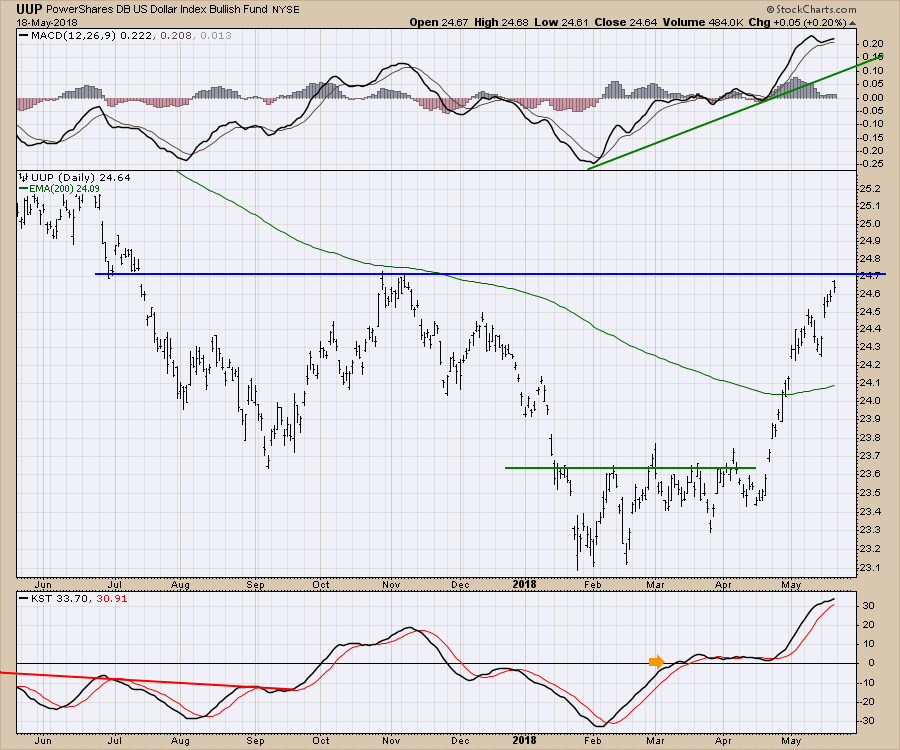Select the Open 24.67 value

coord(439,23)
